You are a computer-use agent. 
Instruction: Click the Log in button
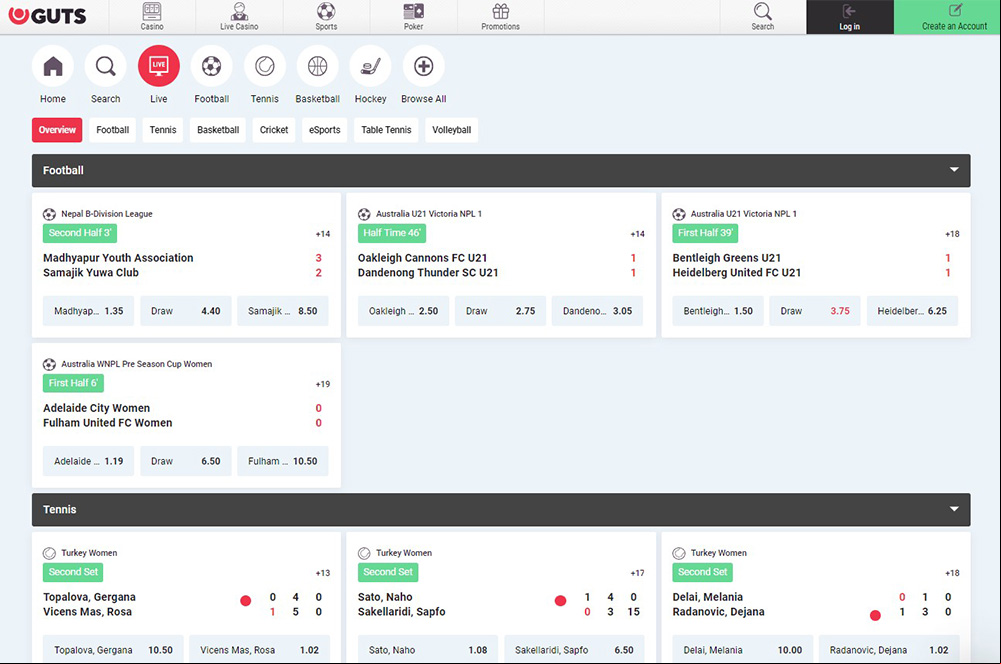850,17
